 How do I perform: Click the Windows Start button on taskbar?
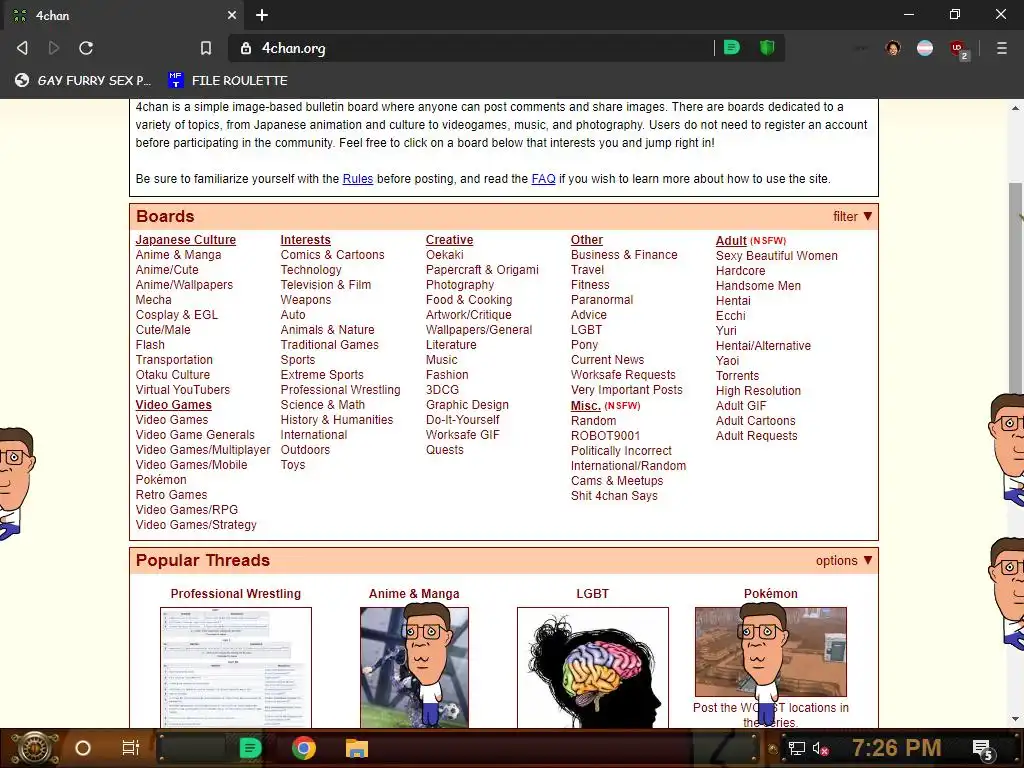pyautogui.click(x=34, y=748)
